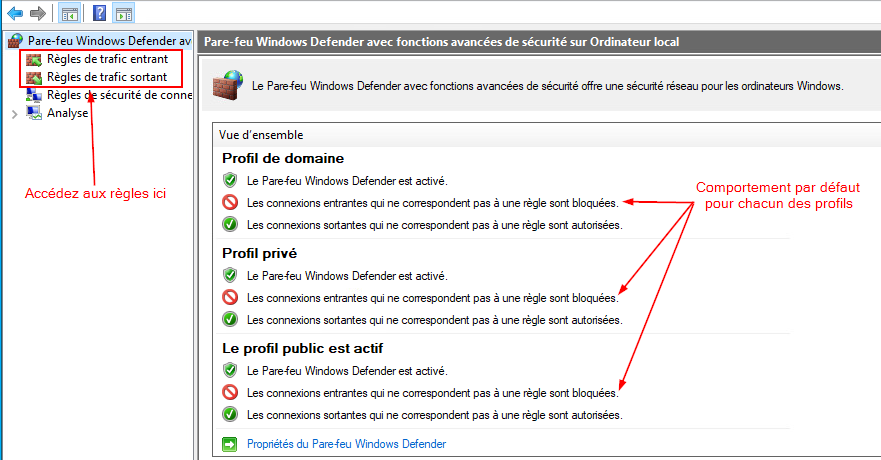Click domain profile connexions sortantes autorisées text
This screenshot has height=460, width=881.
pos(435,225)
